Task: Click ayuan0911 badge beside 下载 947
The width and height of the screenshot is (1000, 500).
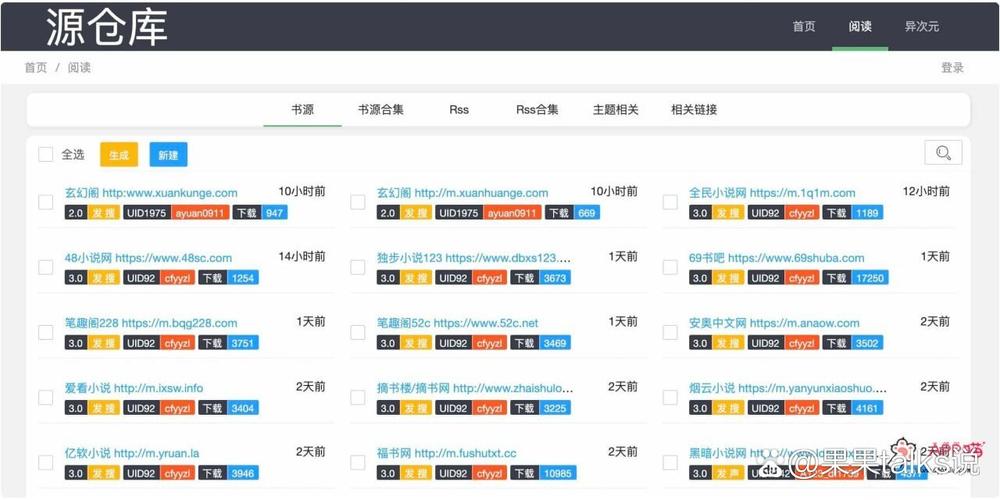Action: click(200, 213)
